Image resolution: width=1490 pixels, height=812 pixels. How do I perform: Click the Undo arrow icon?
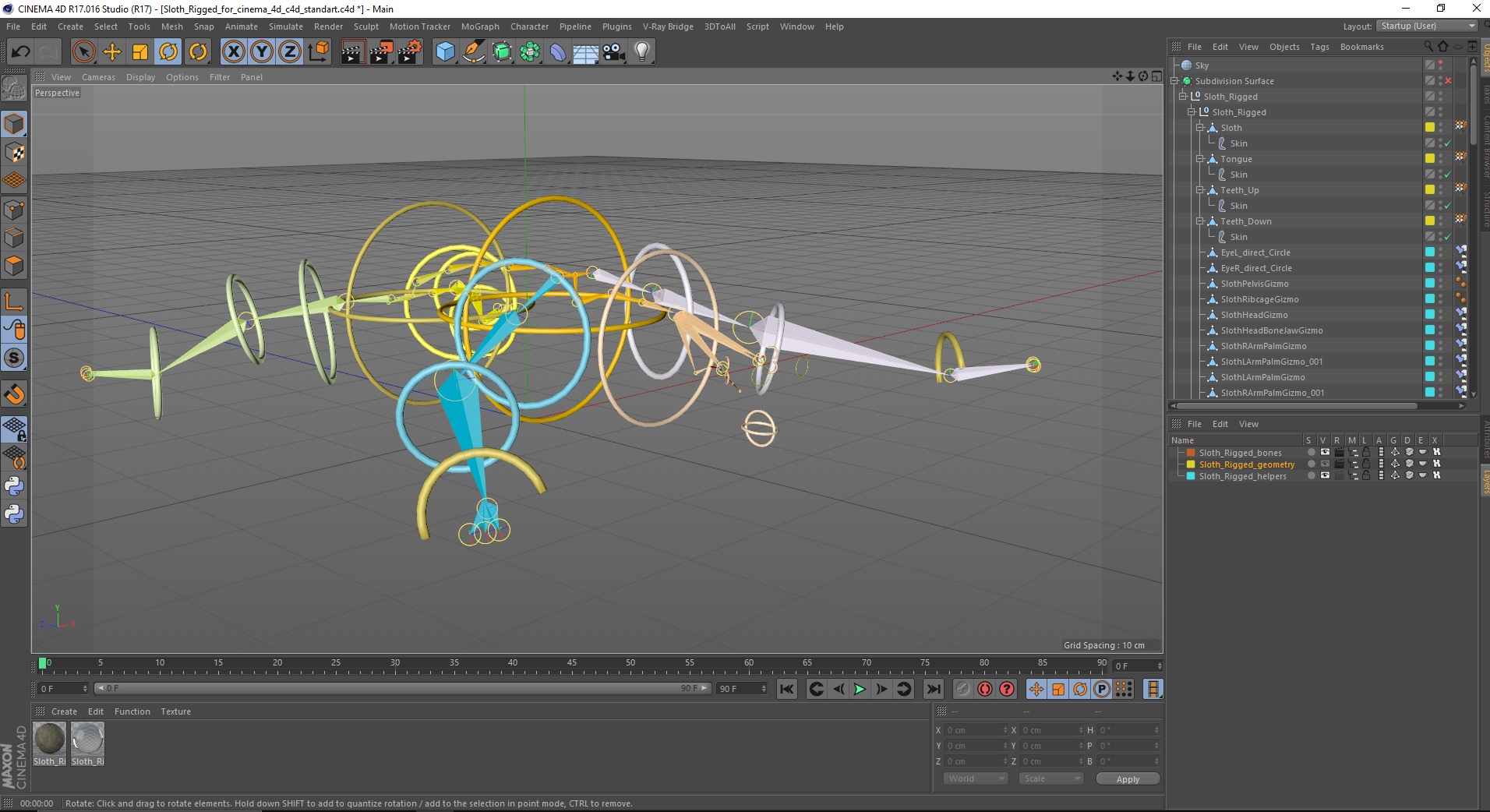pos(21,52)
